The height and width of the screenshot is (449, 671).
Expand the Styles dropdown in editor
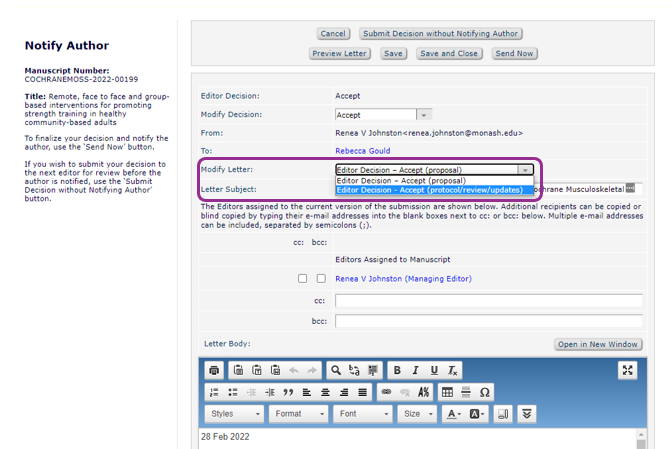coord(236,413)
